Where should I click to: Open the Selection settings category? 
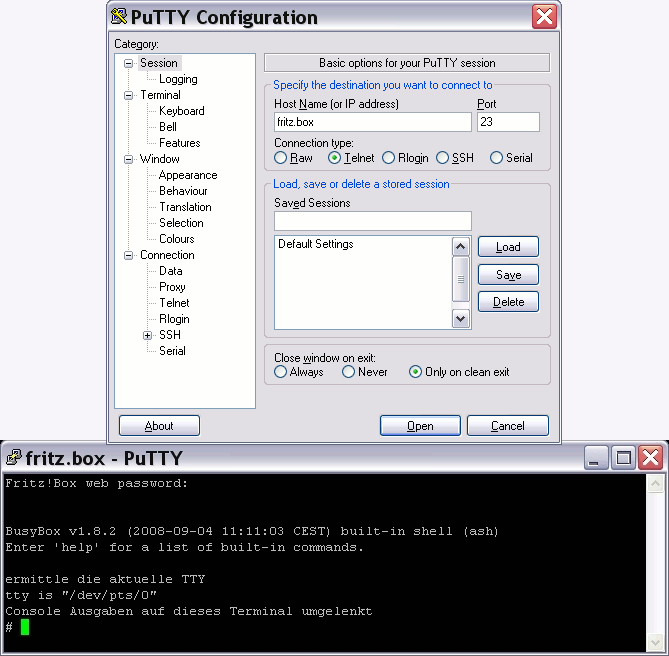(181, 223)
